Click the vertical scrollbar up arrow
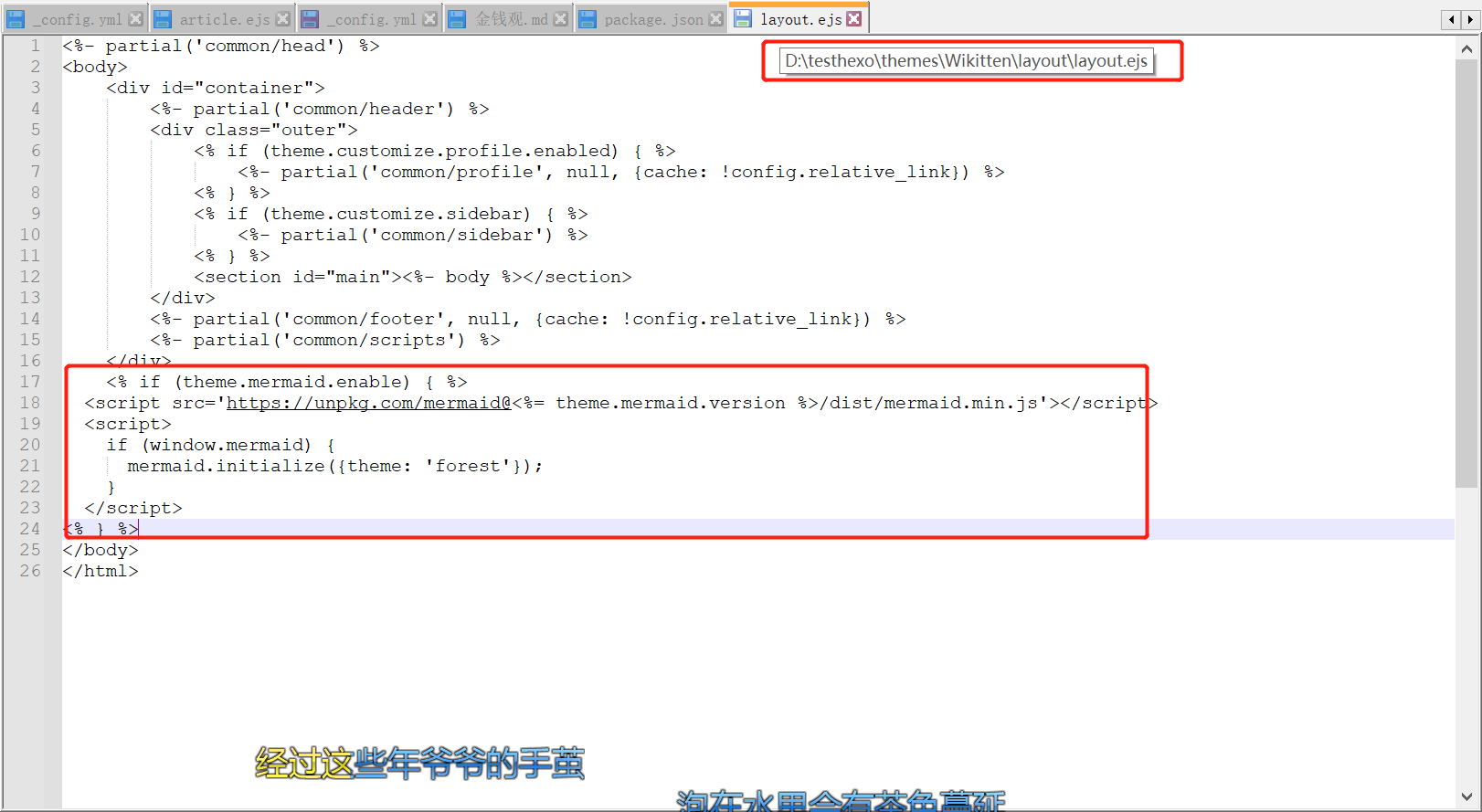The width and height of the screenshot is (1482, 812). pyautogui.click(x=1467, y=48)
